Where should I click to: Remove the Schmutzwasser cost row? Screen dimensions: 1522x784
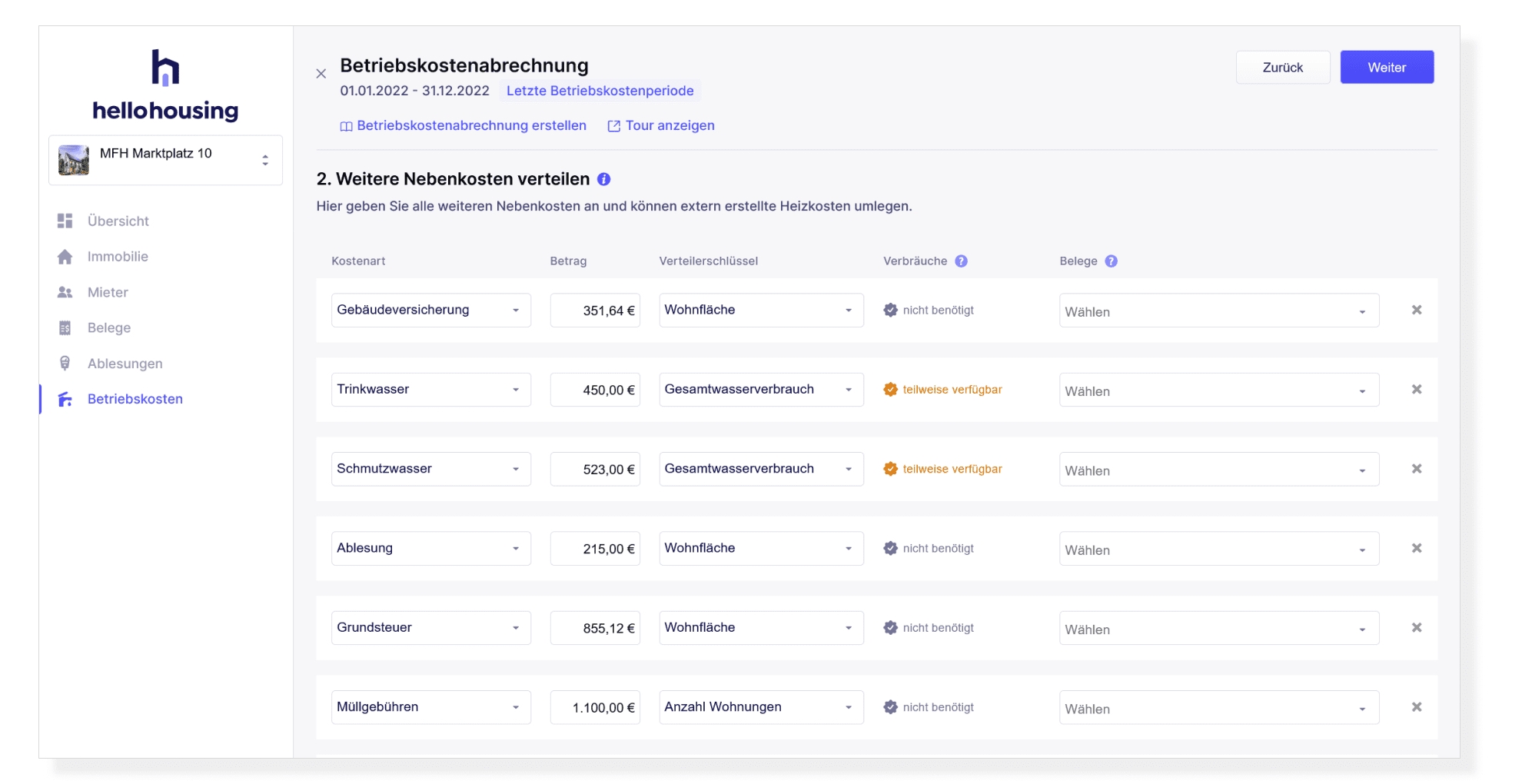click(x=1416, y=469)
